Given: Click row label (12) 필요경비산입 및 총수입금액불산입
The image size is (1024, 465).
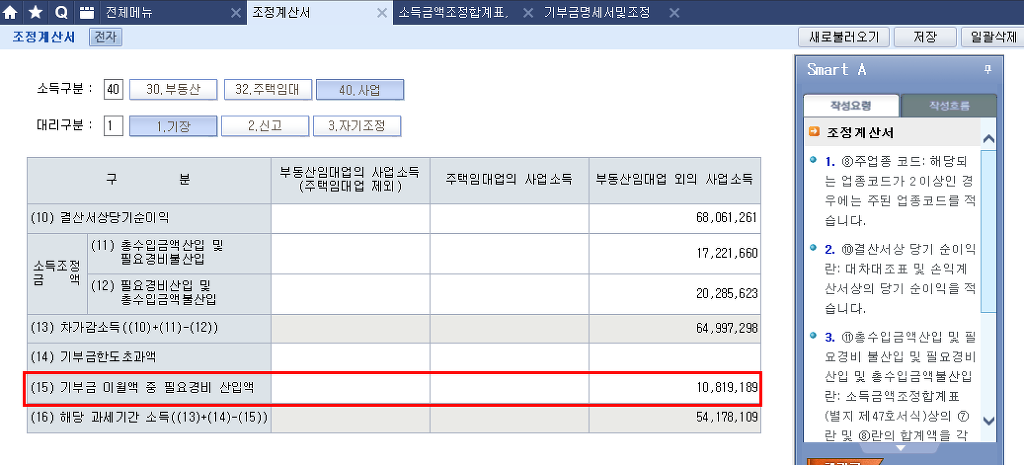Looking at the screenshot, I should (x=179, y=294).
